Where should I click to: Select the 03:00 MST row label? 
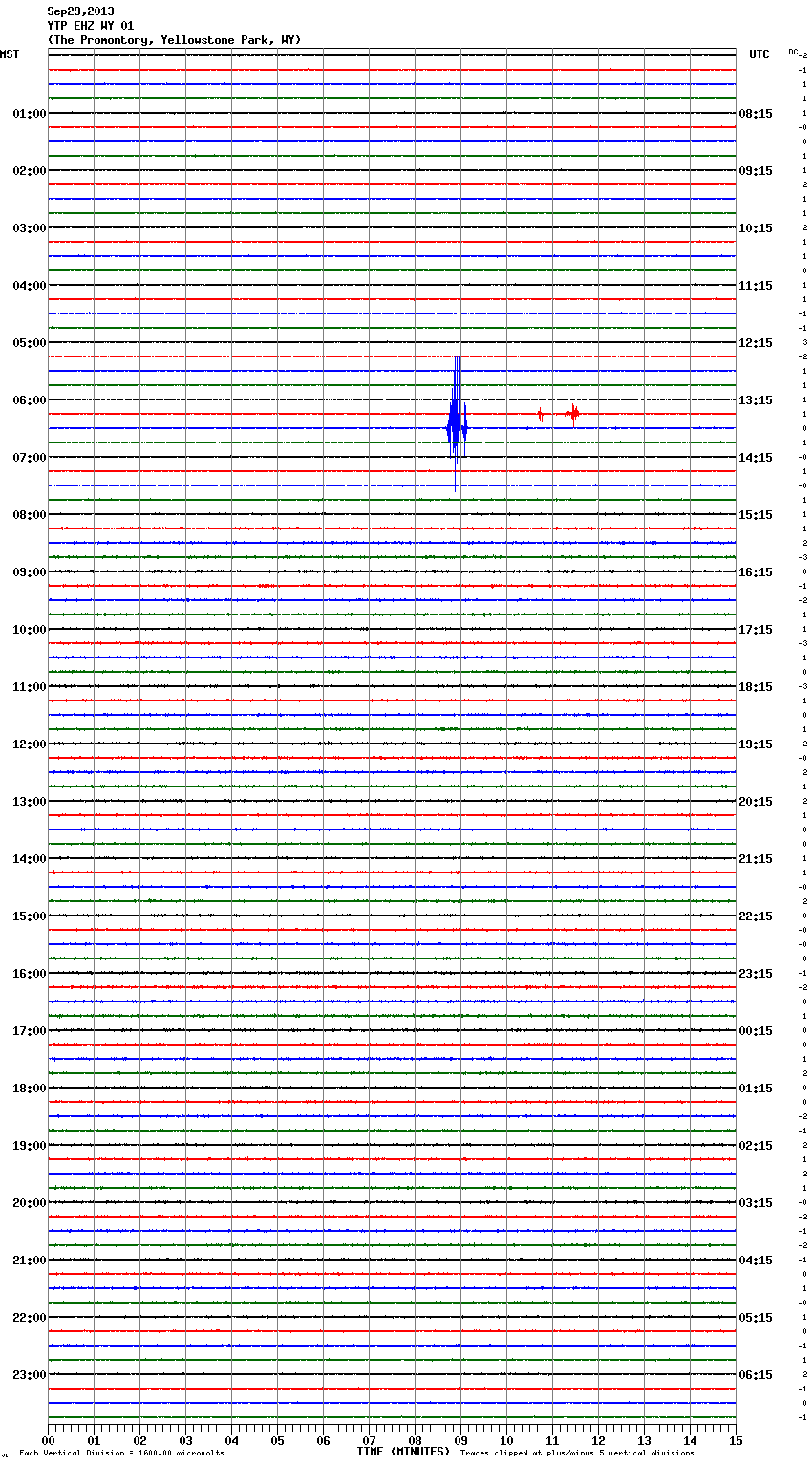30,228
